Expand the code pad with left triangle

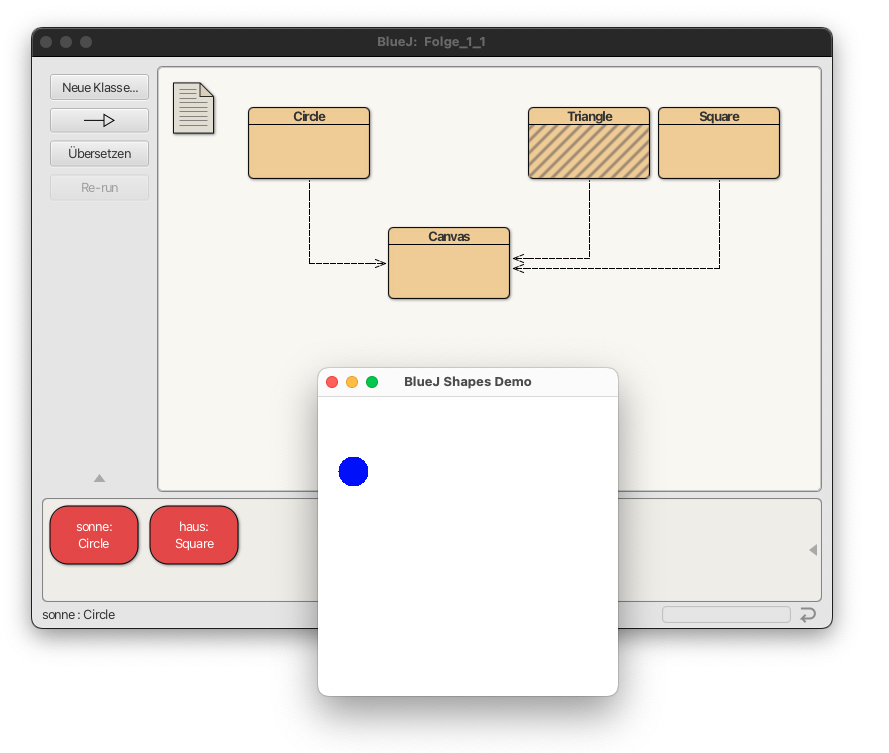point(813,549)
